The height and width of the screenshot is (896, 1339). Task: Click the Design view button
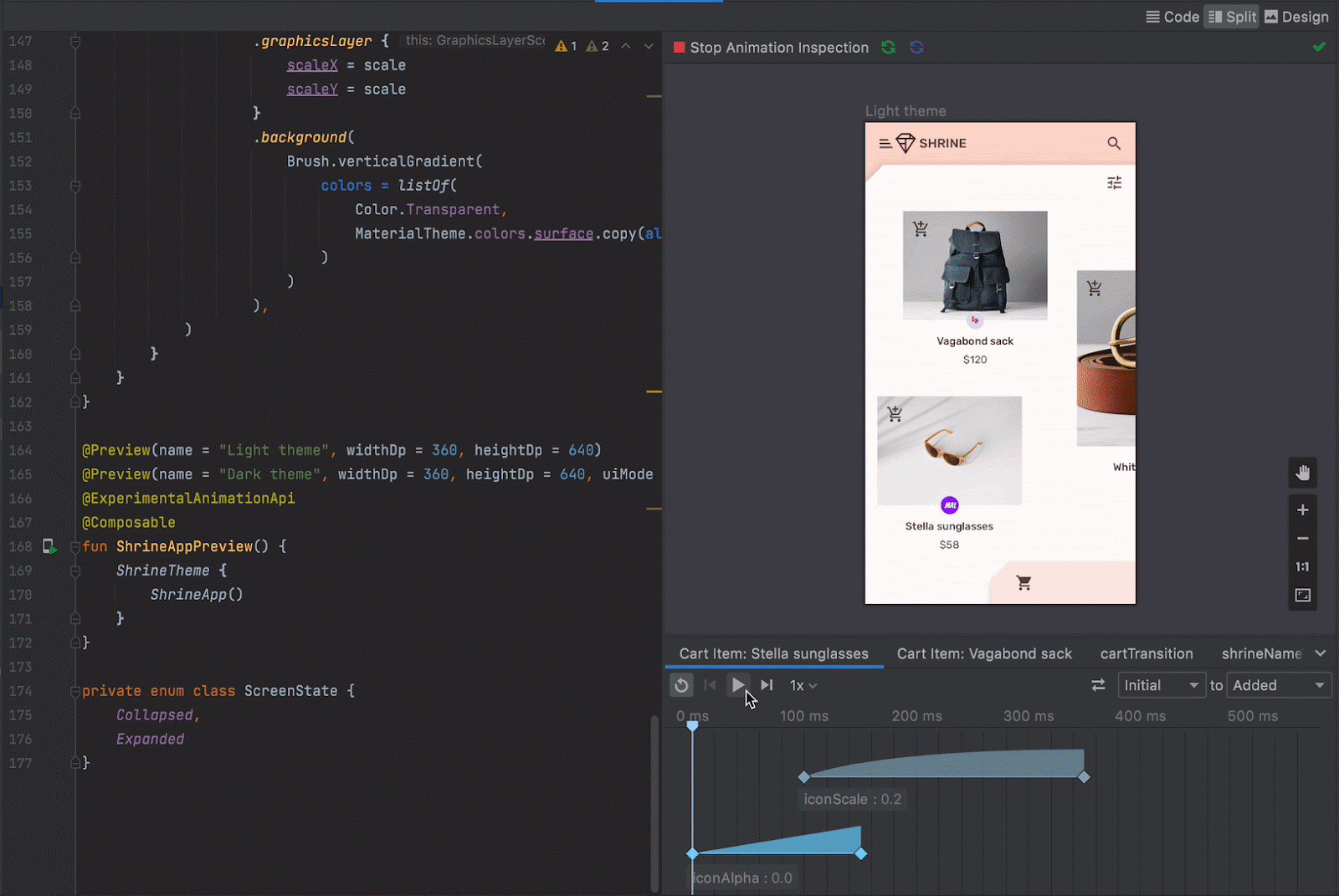[x=1295, y=16]
